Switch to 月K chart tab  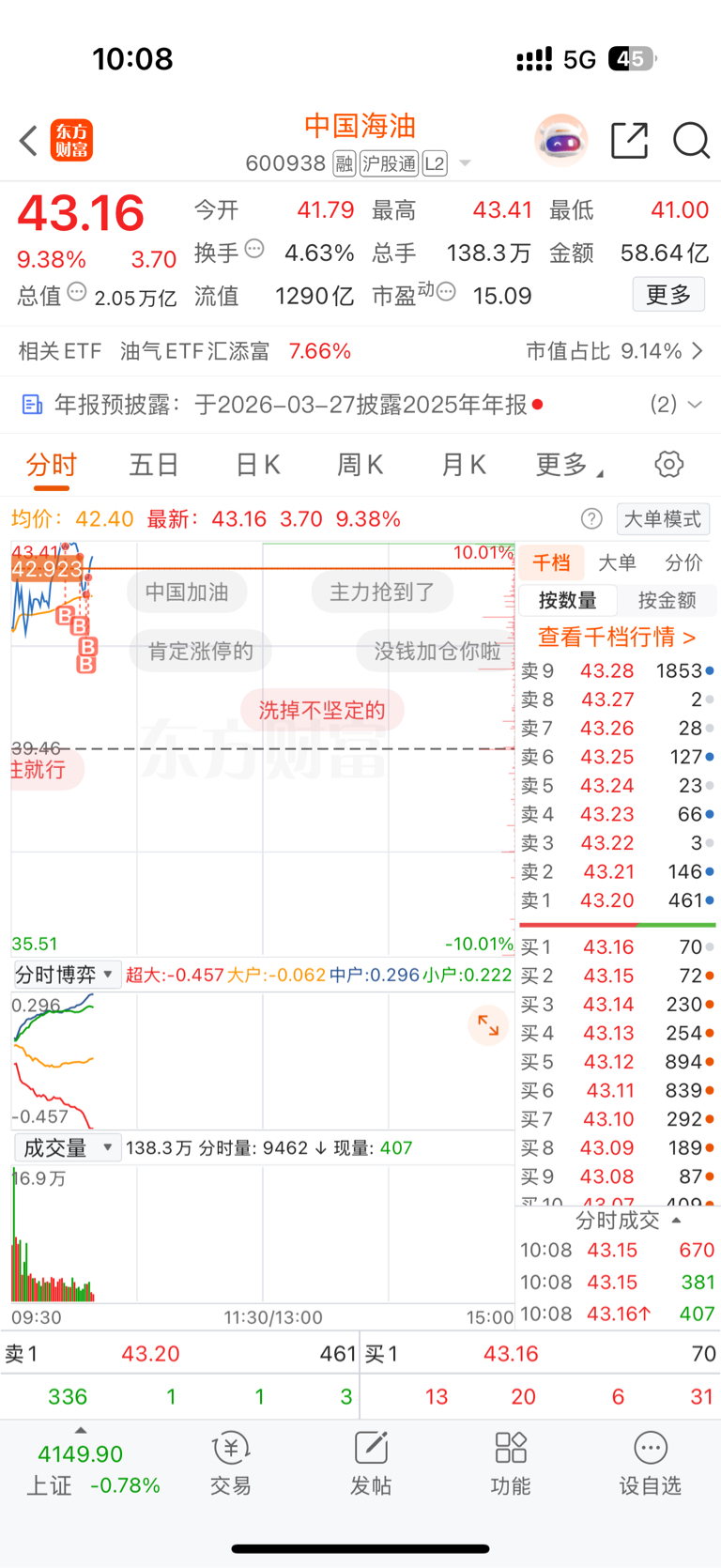[x=464, y=465]
